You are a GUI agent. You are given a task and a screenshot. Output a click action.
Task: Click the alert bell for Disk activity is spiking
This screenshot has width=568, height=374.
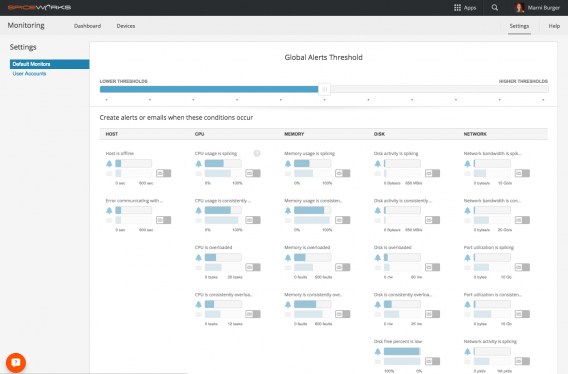(x=377, y=163)
